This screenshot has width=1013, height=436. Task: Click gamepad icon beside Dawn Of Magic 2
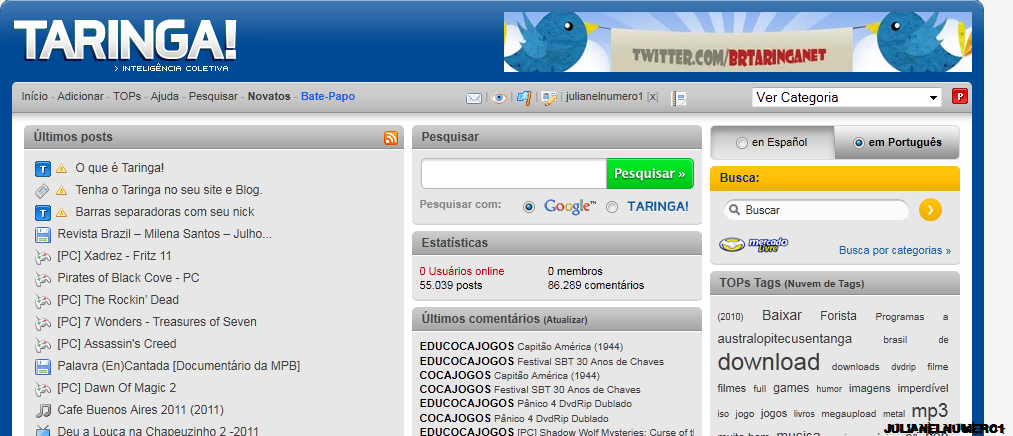click(43, 389)
